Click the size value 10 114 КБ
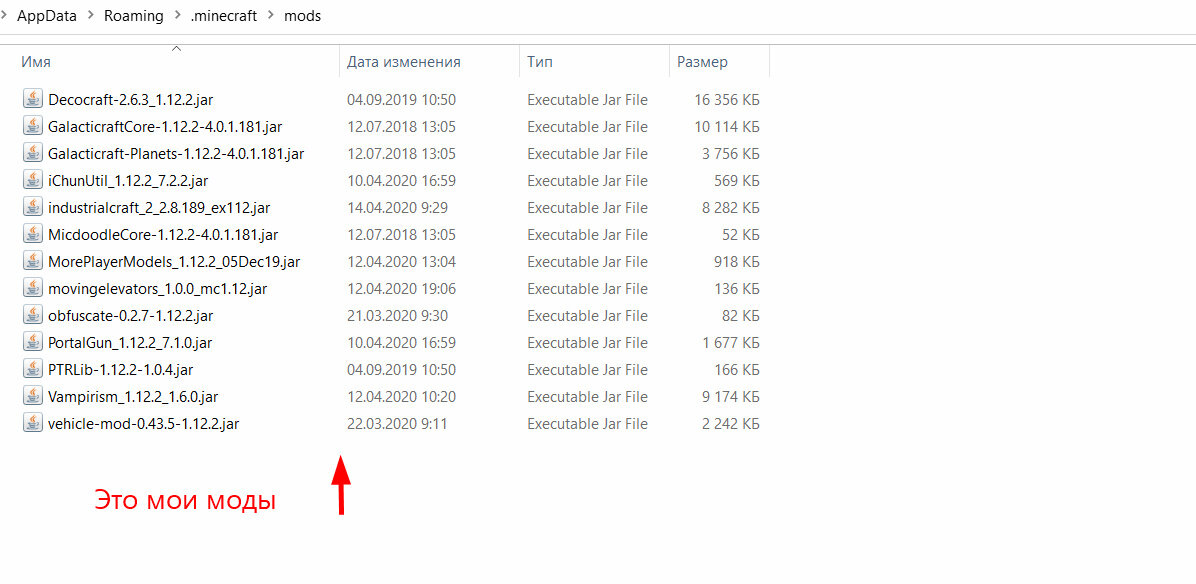The image size is (1196, 584). [x=727, y=126]
